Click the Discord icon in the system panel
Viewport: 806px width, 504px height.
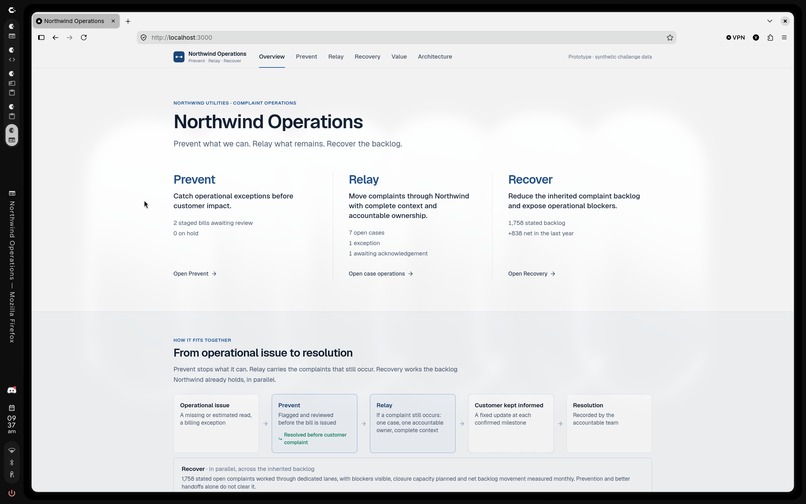(12, 390)
